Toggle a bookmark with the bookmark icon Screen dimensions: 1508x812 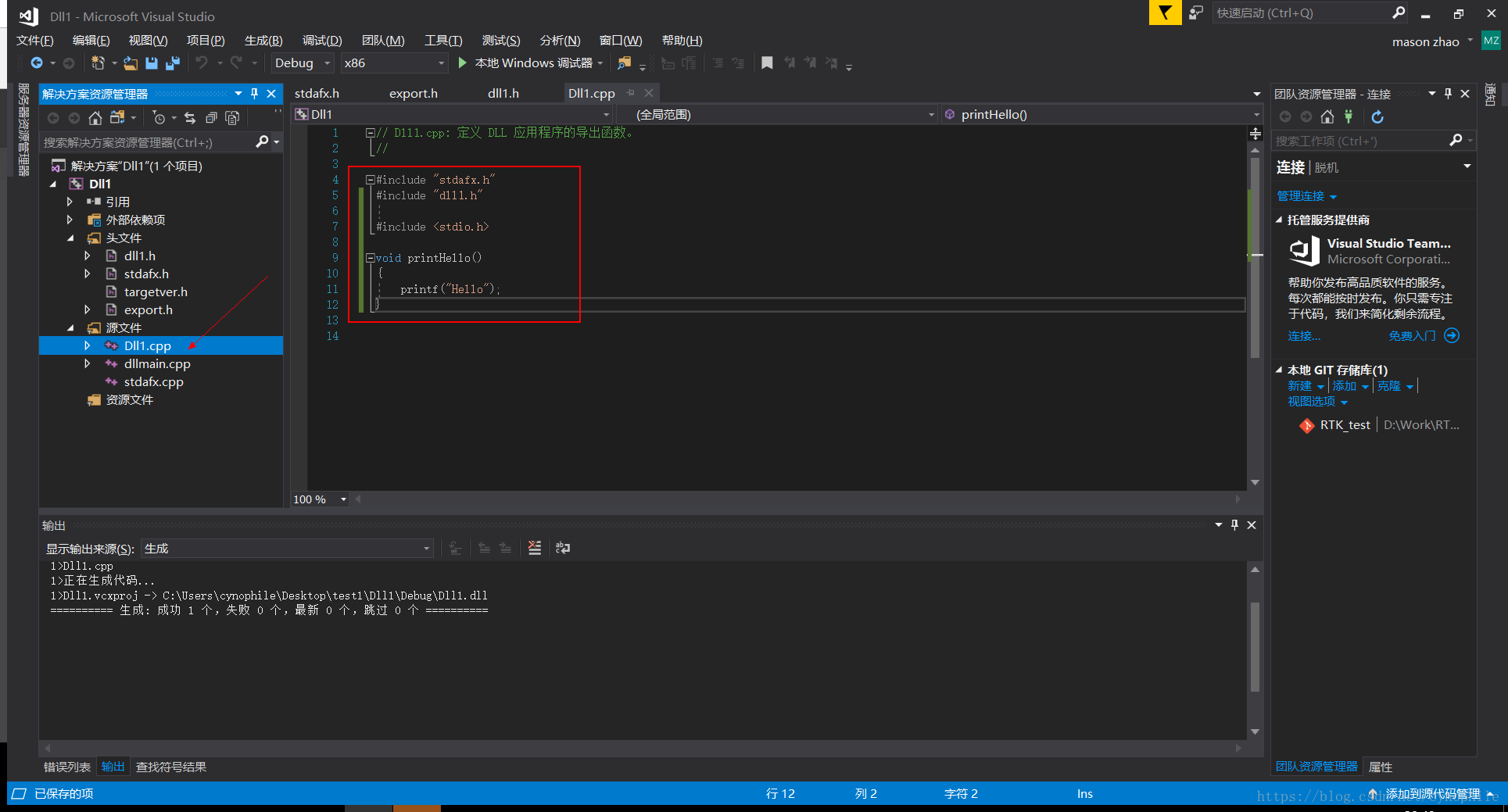tap(767, 63)
